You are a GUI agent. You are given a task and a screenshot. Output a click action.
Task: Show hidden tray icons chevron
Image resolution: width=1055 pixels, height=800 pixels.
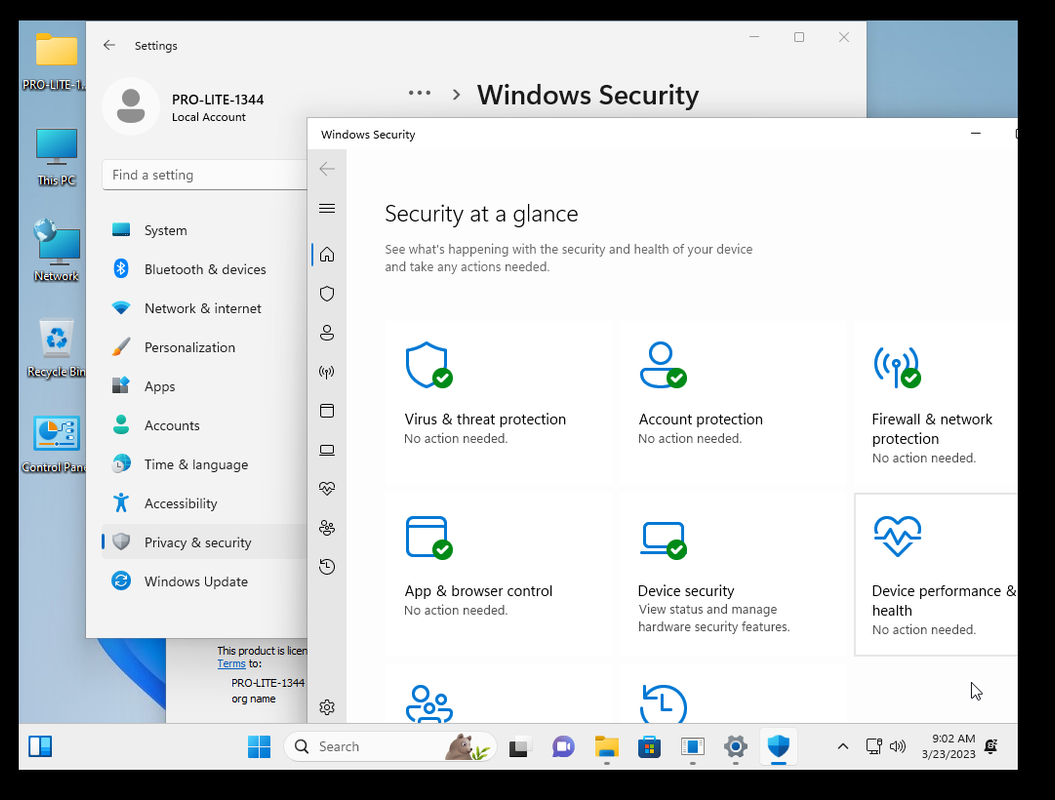(842, 746)
